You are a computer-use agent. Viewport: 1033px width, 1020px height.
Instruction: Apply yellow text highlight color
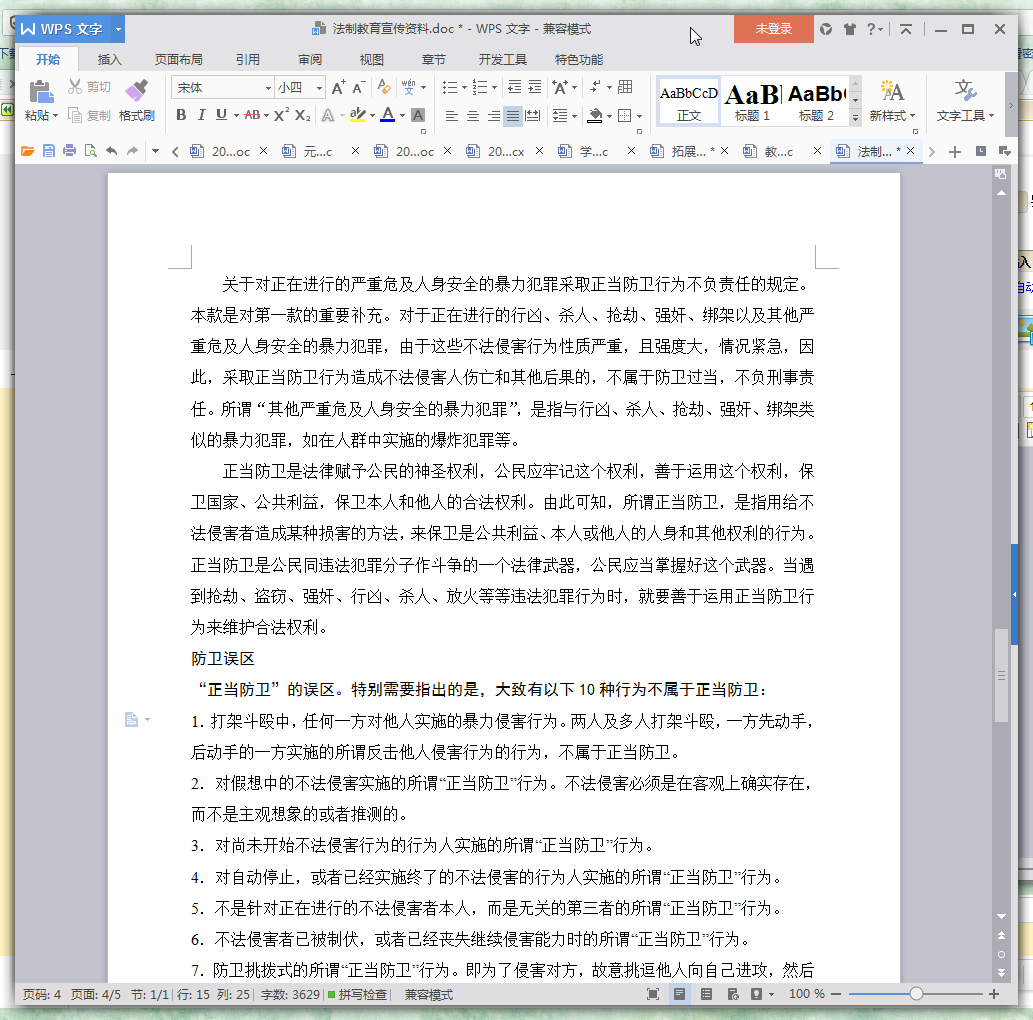pyautogui.click(x=357, y=115)
